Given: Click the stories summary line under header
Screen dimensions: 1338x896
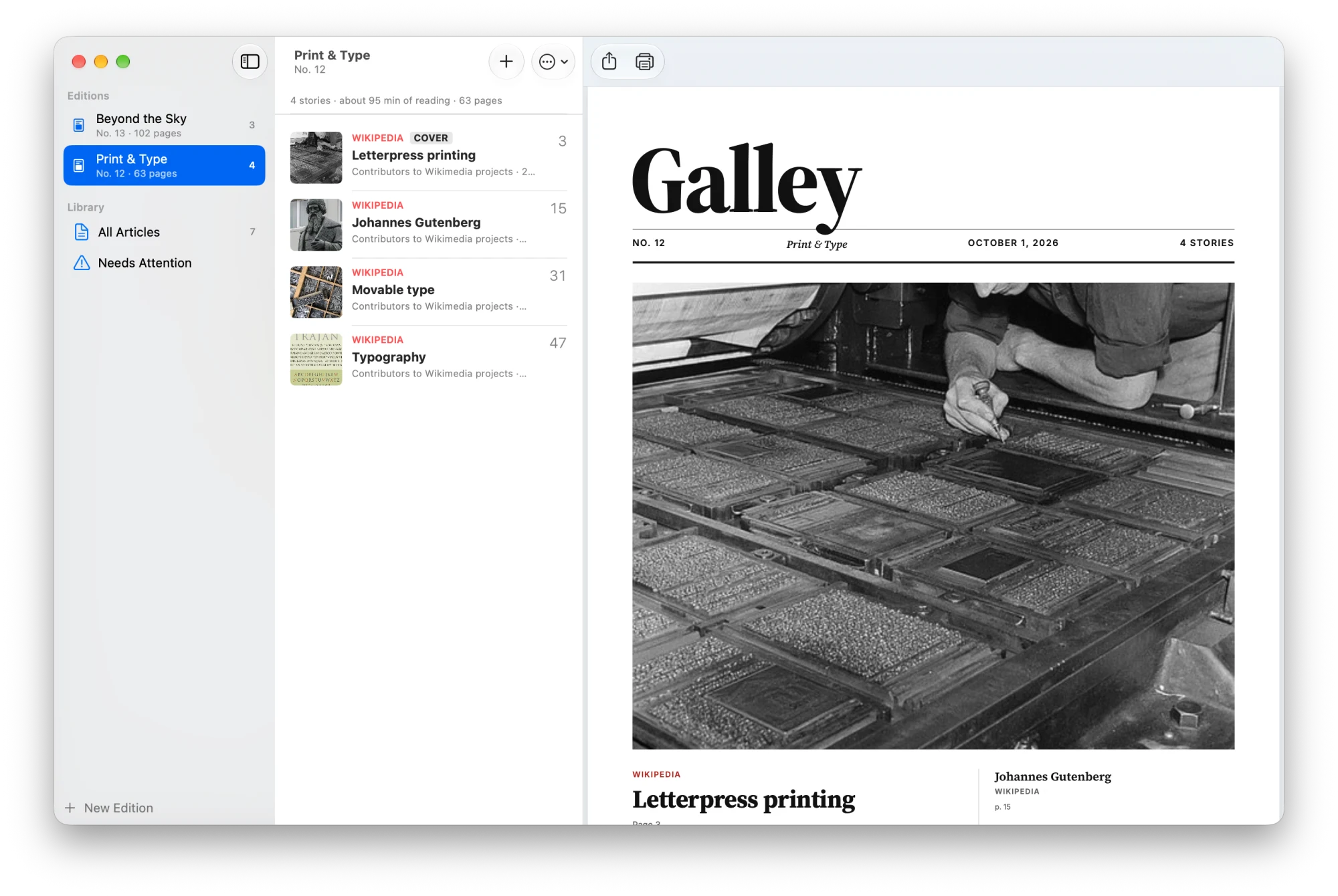Looking at the screenshot, I should click(x=396, y=100).
